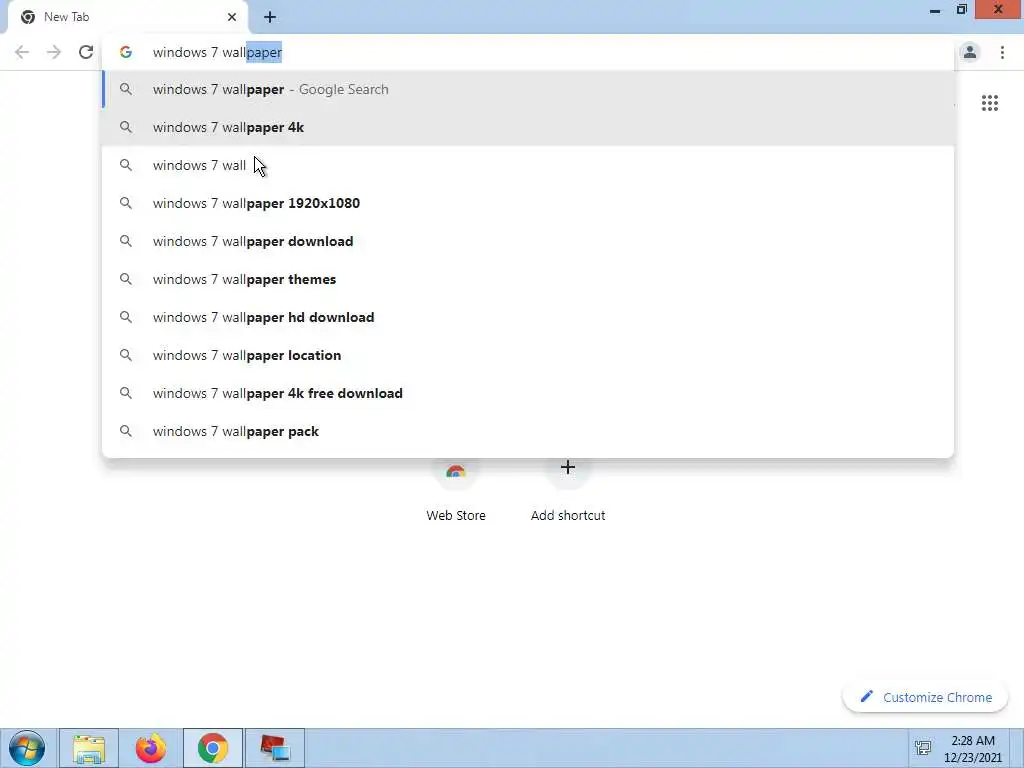Click magnifier icon beside 'wallpaper themes'
This screenshot has width=1024, height=768.
(125, 279)
